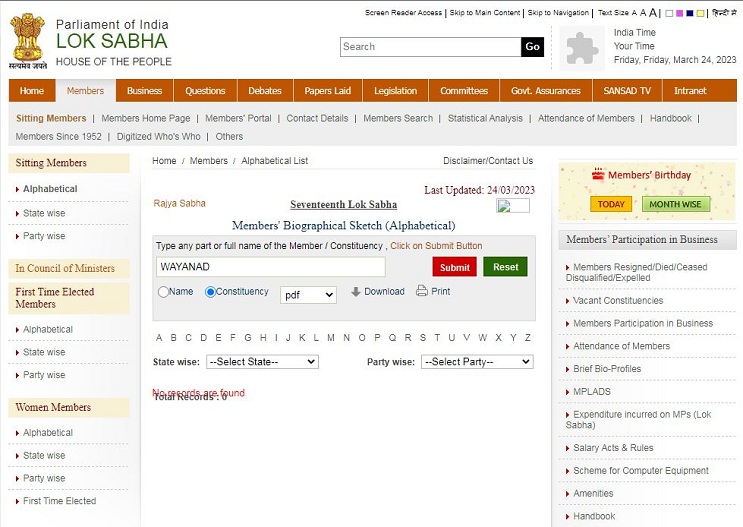Select the smallest text size A
This screenshot has width=743, height=527.
(633, 13)
